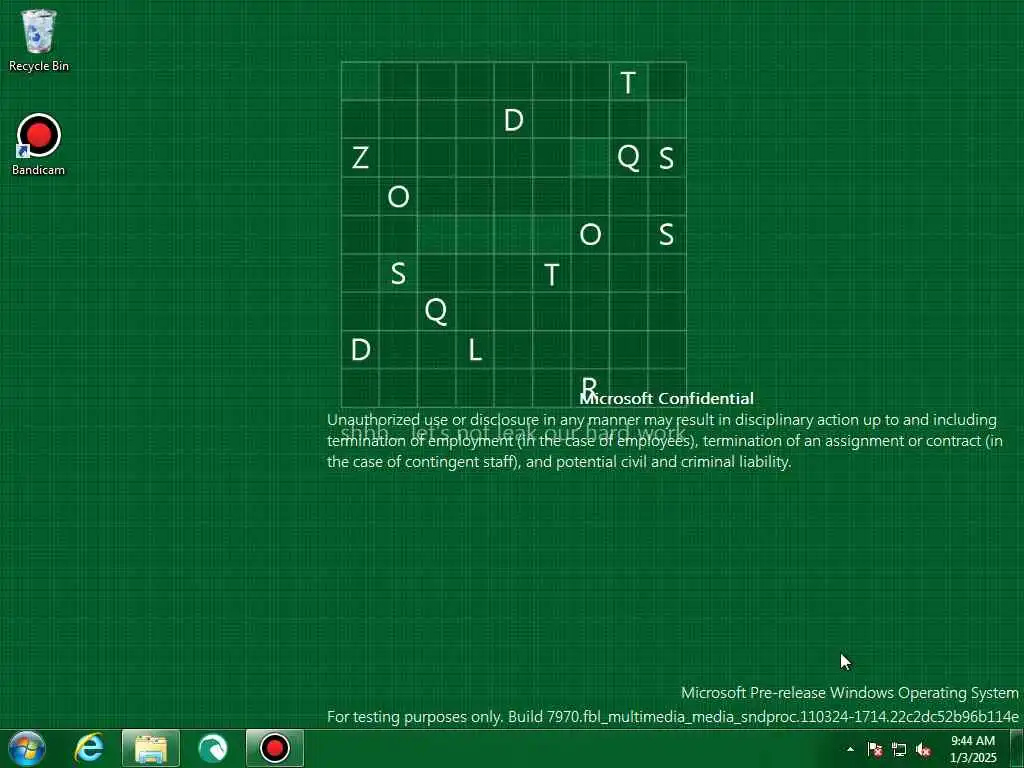Launch Internet Explorer from the taskbar
1024x768 pixels.
[89, 748]
